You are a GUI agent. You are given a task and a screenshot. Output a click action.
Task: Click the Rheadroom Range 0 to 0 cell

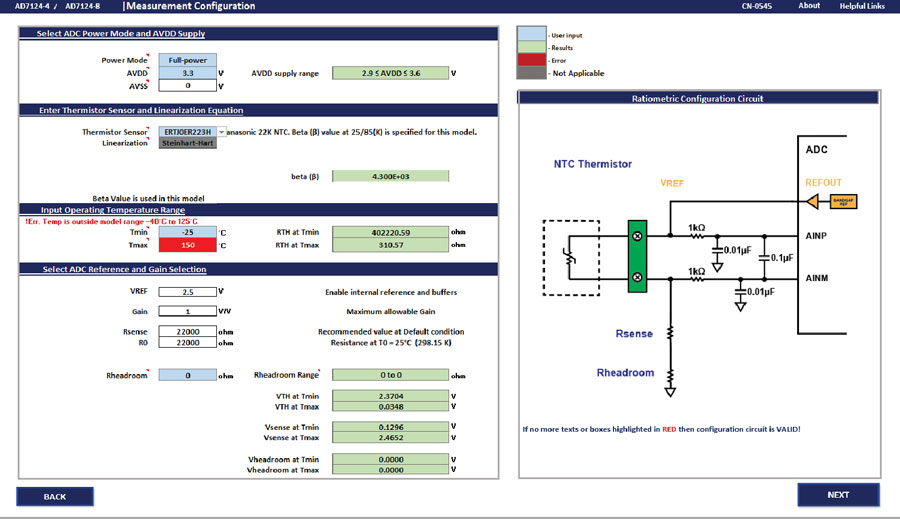(390, 375)
